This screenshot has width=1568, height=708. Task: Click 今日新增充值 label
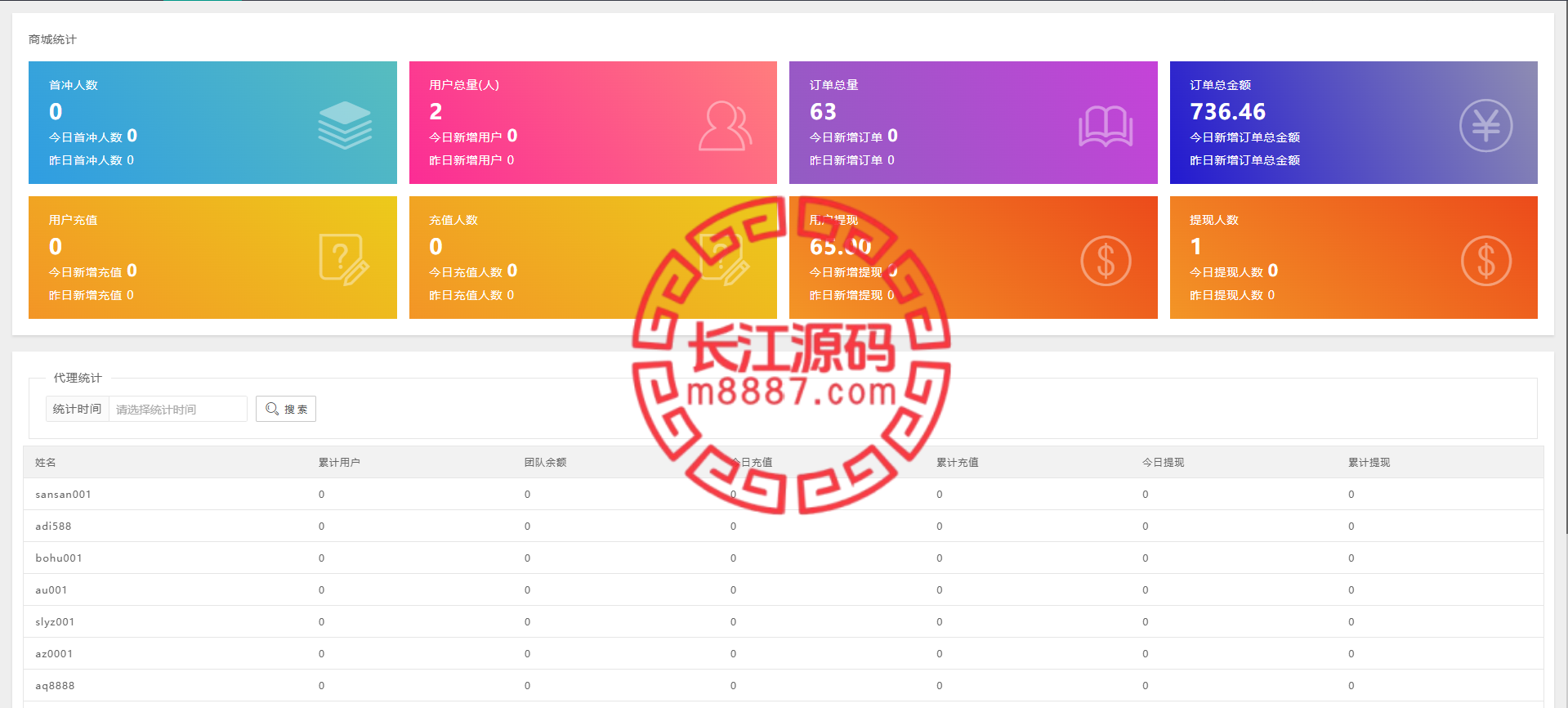[x=86, y=272]
